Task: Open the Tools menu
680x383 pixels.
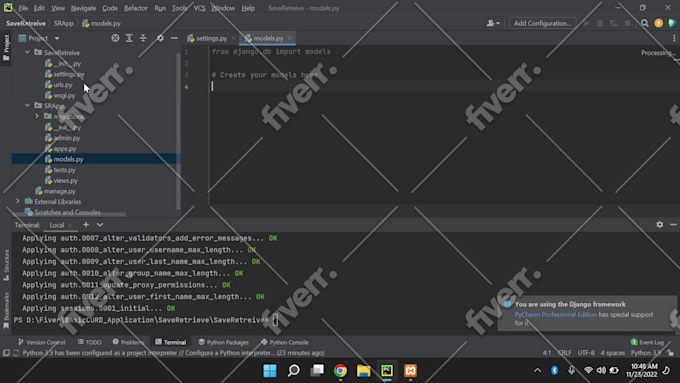Action: click(x=179, y=8)
